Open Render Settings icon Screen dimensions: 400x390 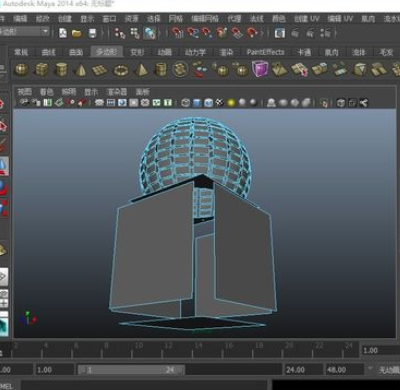click(x=325, y=33)
